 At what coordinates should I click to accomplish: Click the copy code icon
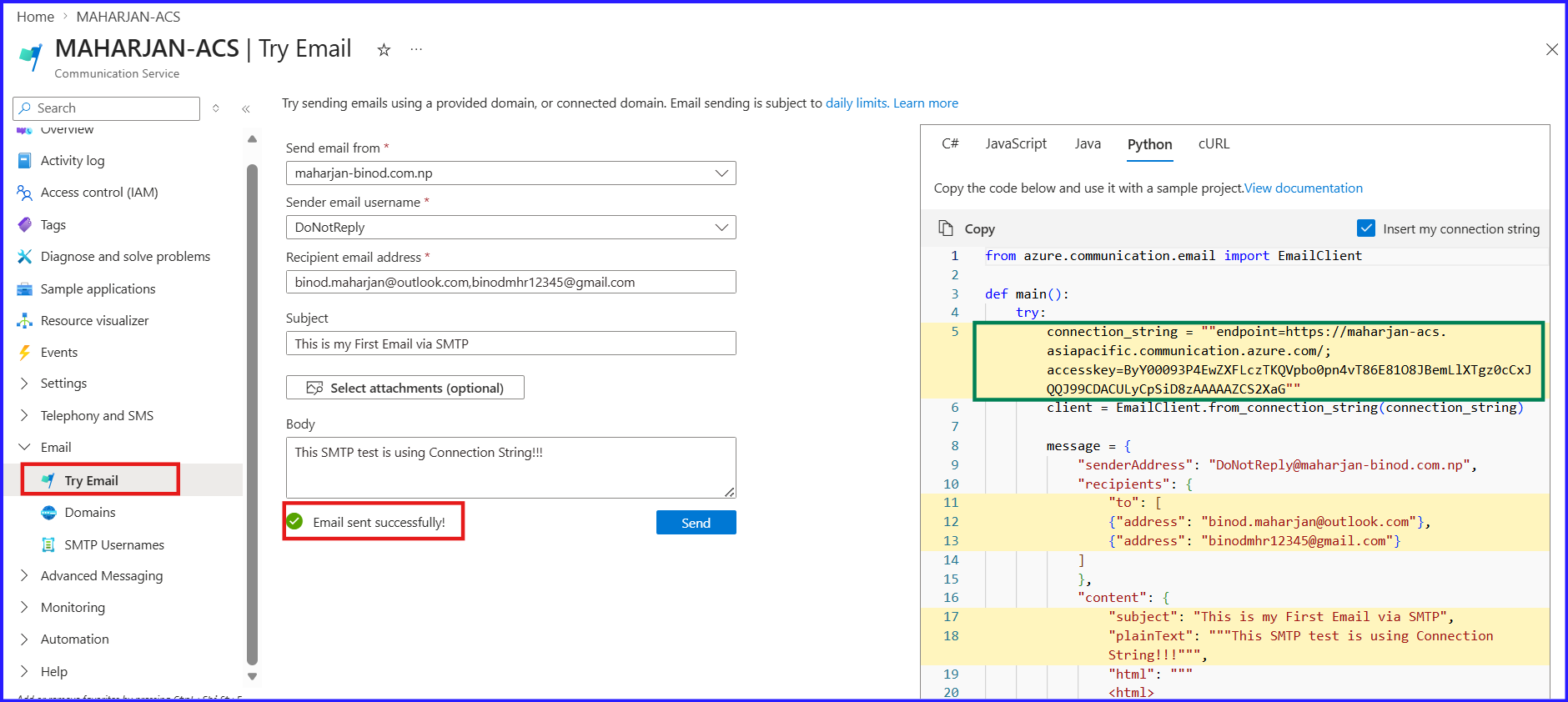click(x=945, y=228)
